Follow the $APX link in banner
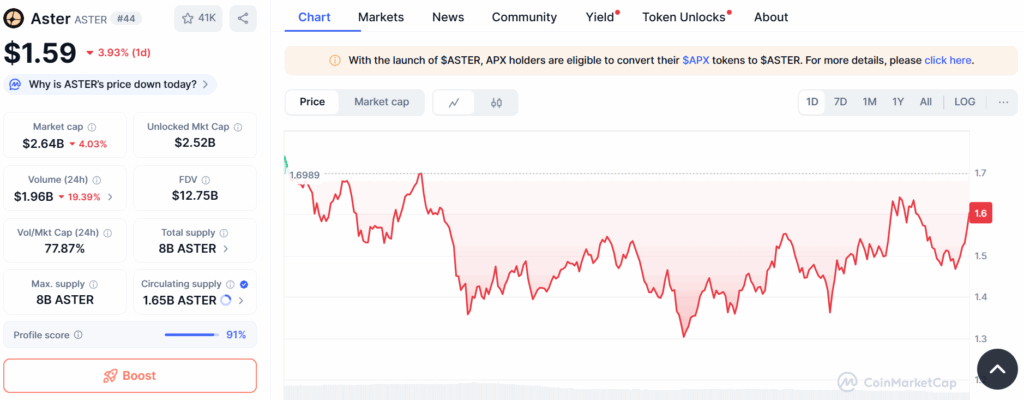1024x400 pixels. point(696,60)
